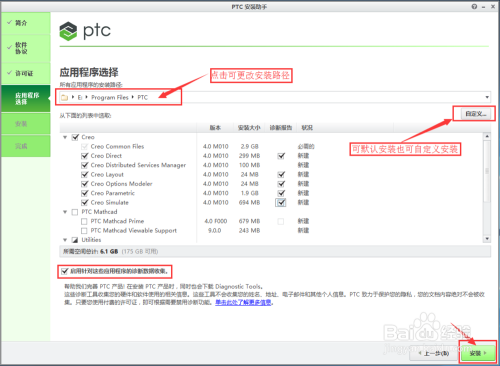This screenshot has width=500, height=366.
Task: Click the 上一步 back button
Action: click(x=434, y=353)
